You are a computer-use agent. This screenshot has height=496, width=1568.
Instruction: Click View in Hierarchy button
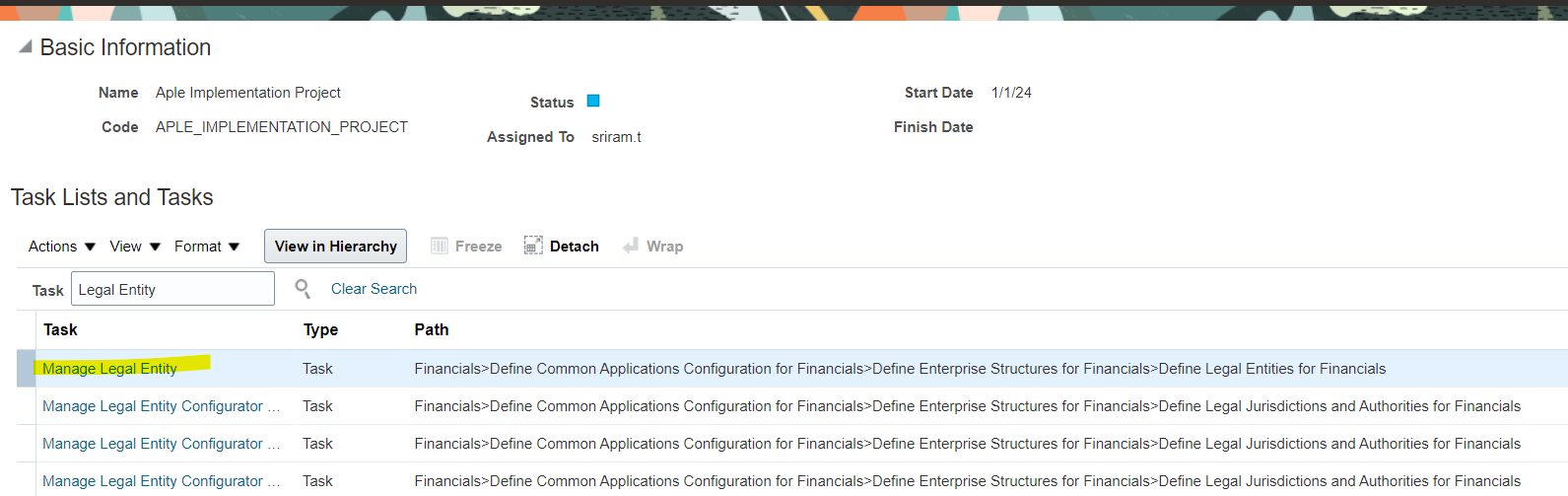[x=335, y=247]
